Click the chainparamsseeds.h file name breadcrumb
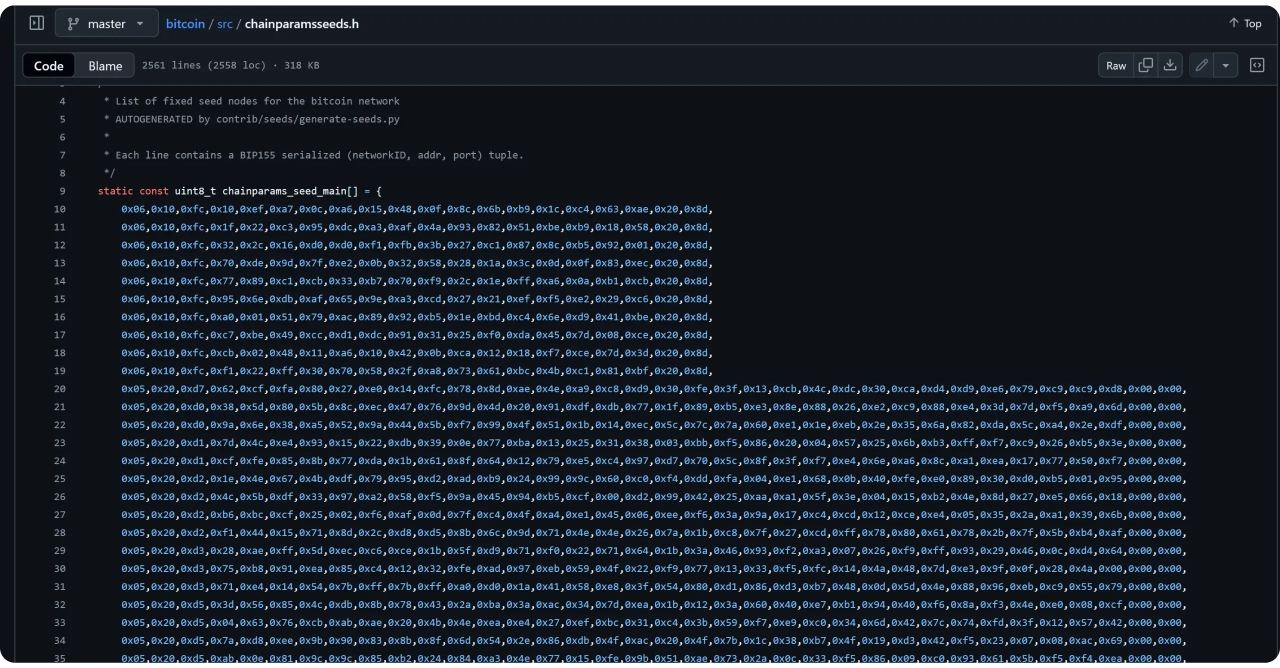1280x668 pixels. pos(301,23)
